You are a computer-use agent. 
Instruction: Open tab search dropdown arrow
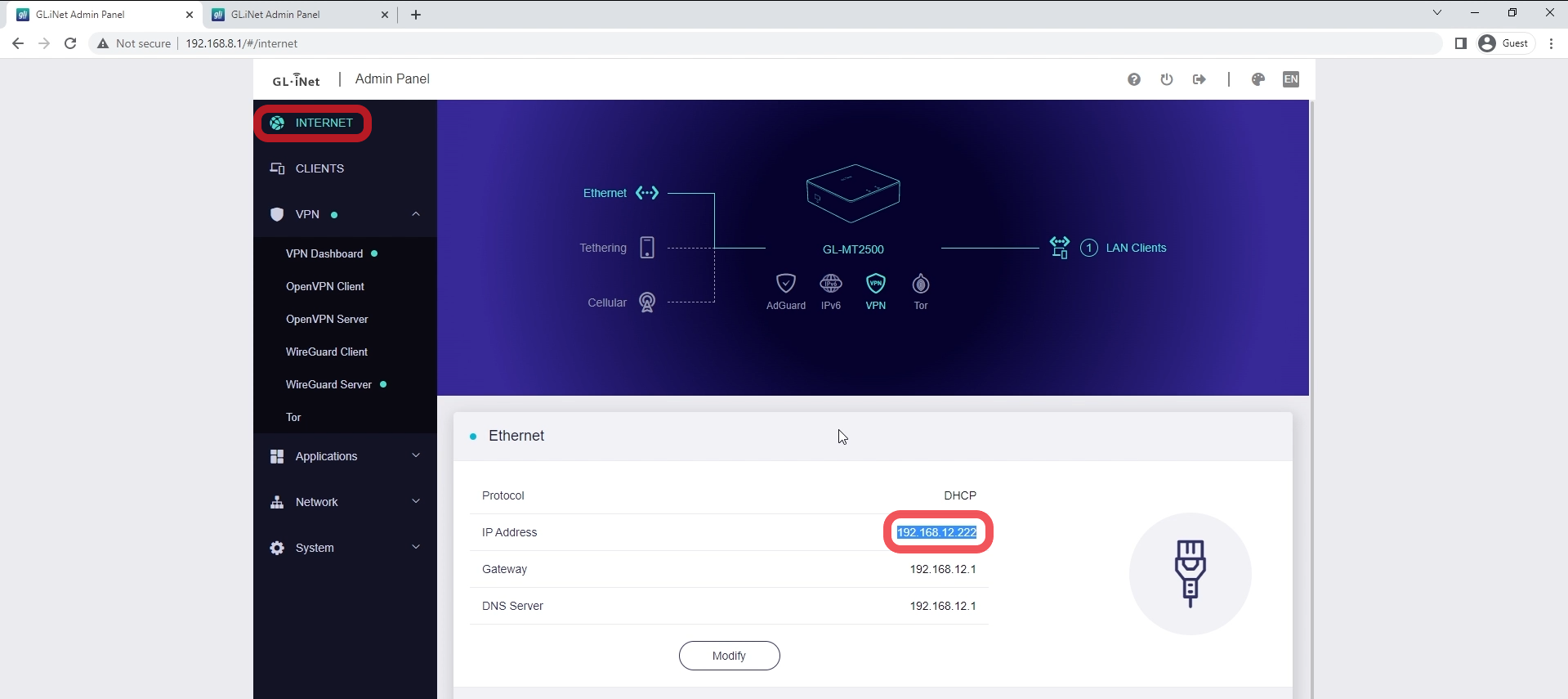tap(1437, 12)
